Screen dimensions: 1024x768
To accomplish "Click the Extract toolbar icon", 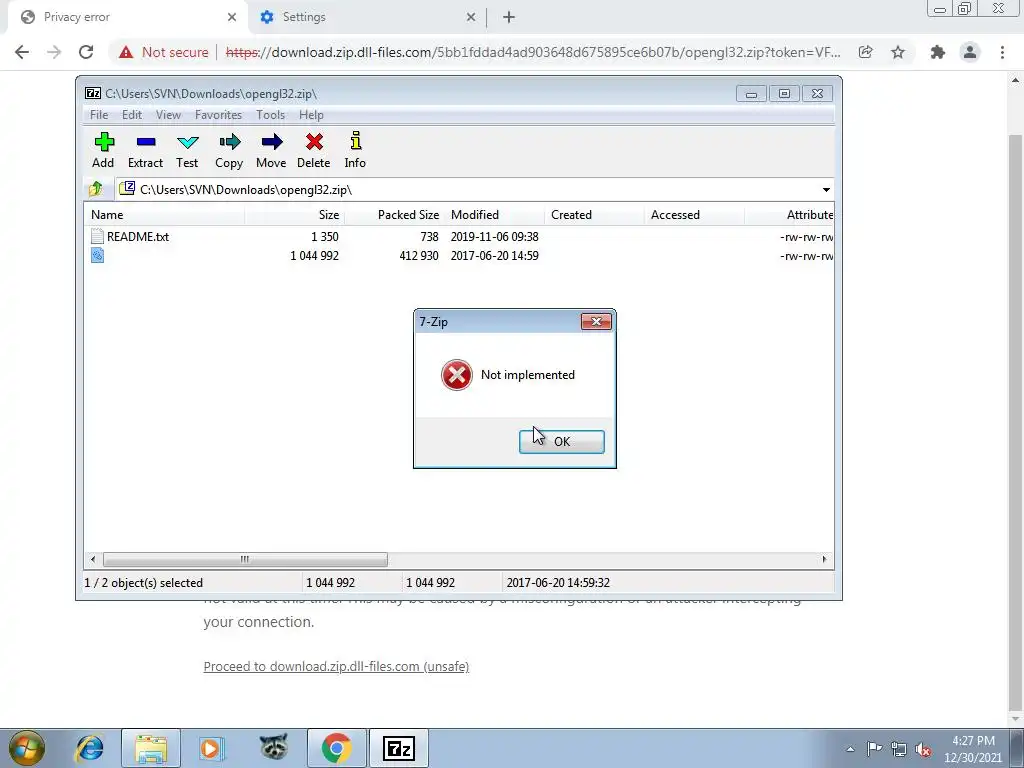I will click(x=146, y=142).
